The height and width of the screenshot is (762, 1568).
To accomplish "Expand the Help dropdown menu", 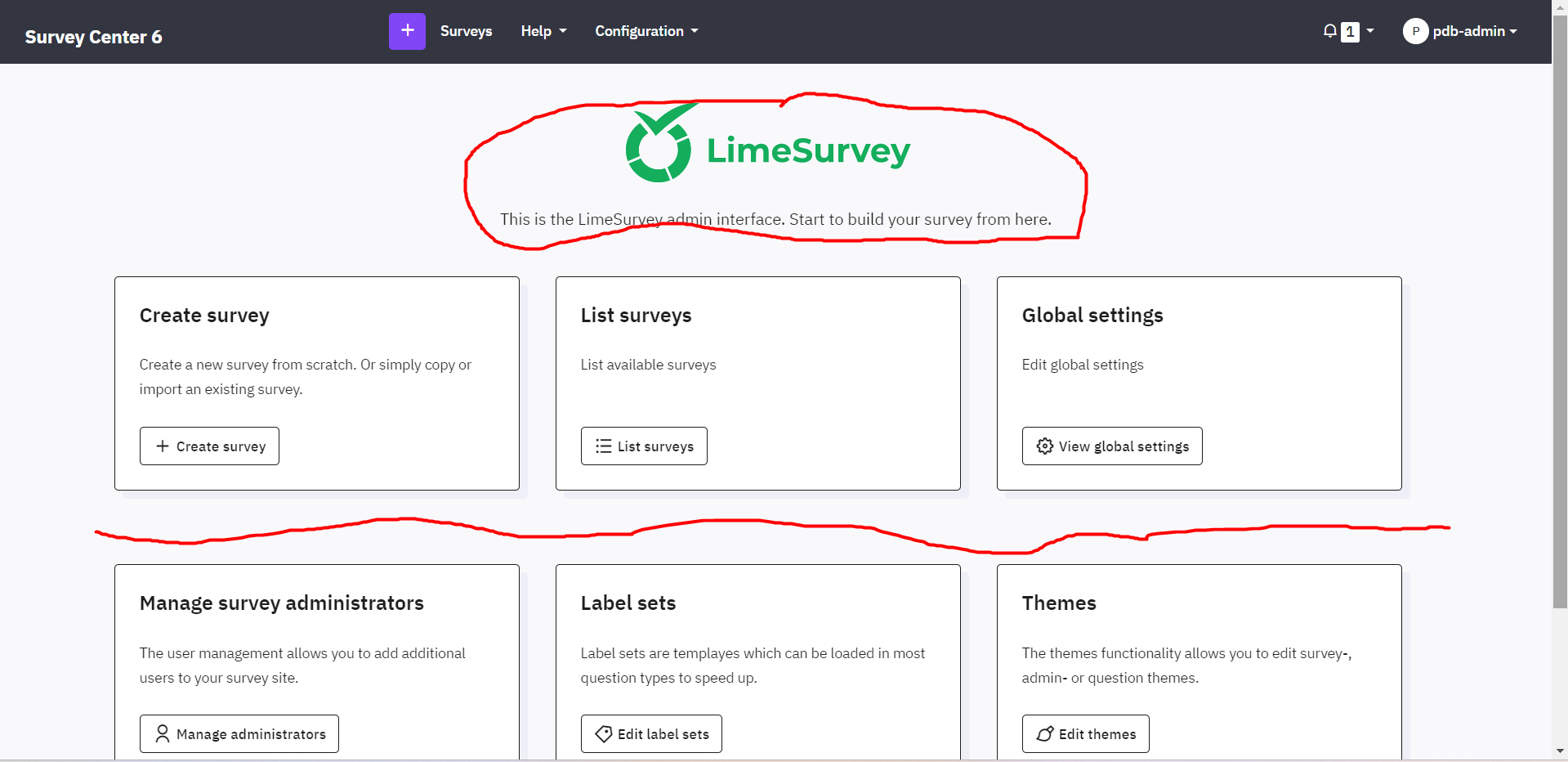I will (543, 31).
